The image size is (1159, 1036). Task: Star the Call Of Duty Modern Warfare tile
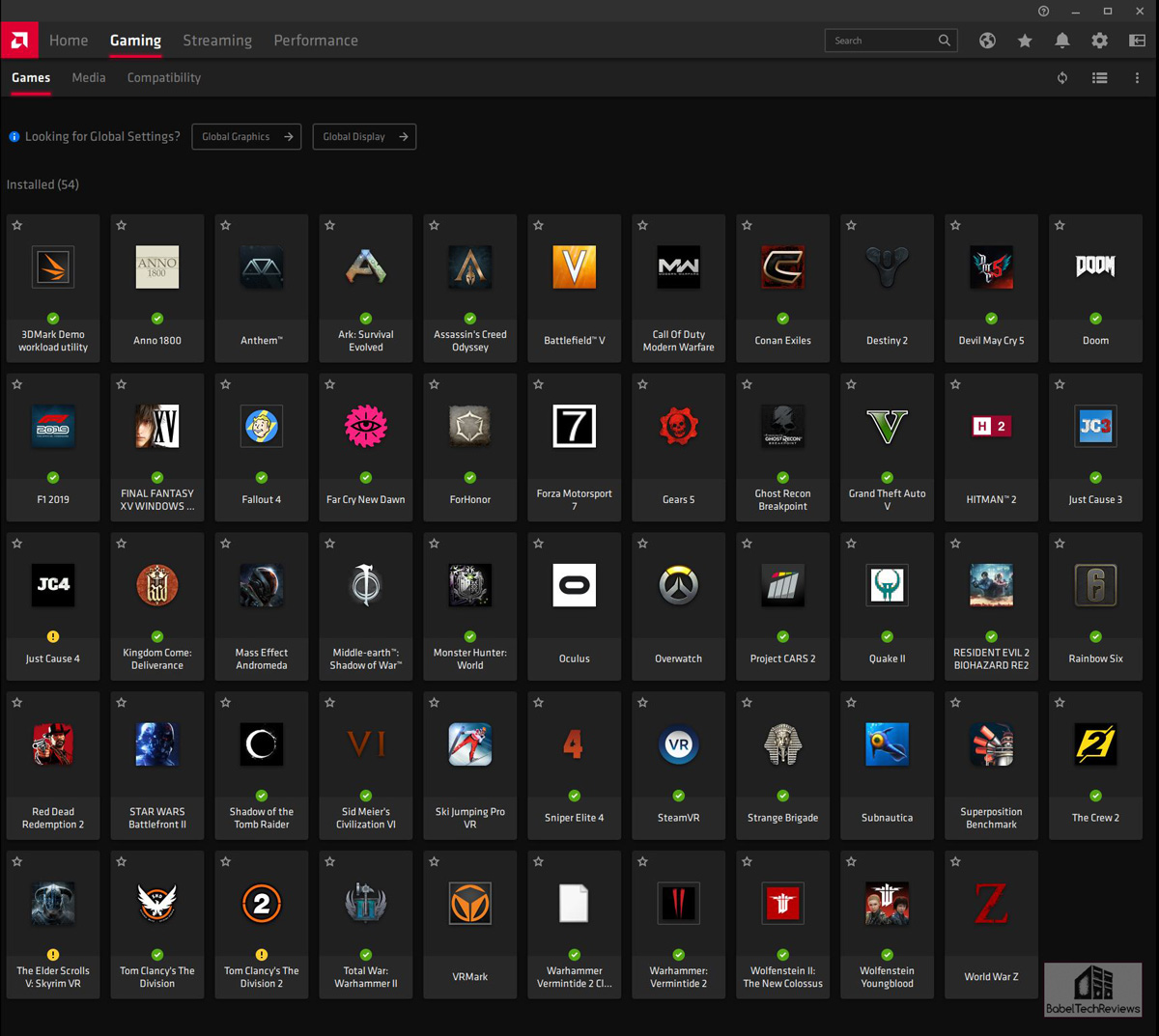[x=643, y=225]
